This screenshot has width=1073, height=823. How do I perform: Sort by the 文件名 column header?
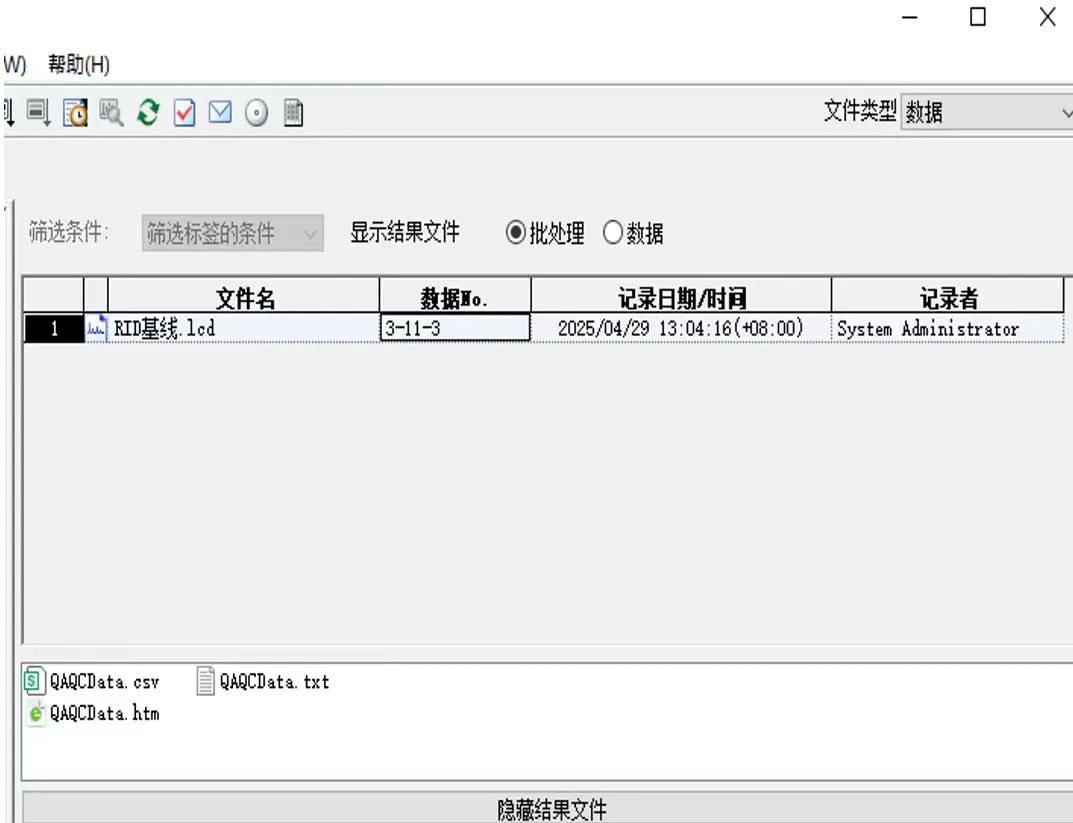coord(244,297)
